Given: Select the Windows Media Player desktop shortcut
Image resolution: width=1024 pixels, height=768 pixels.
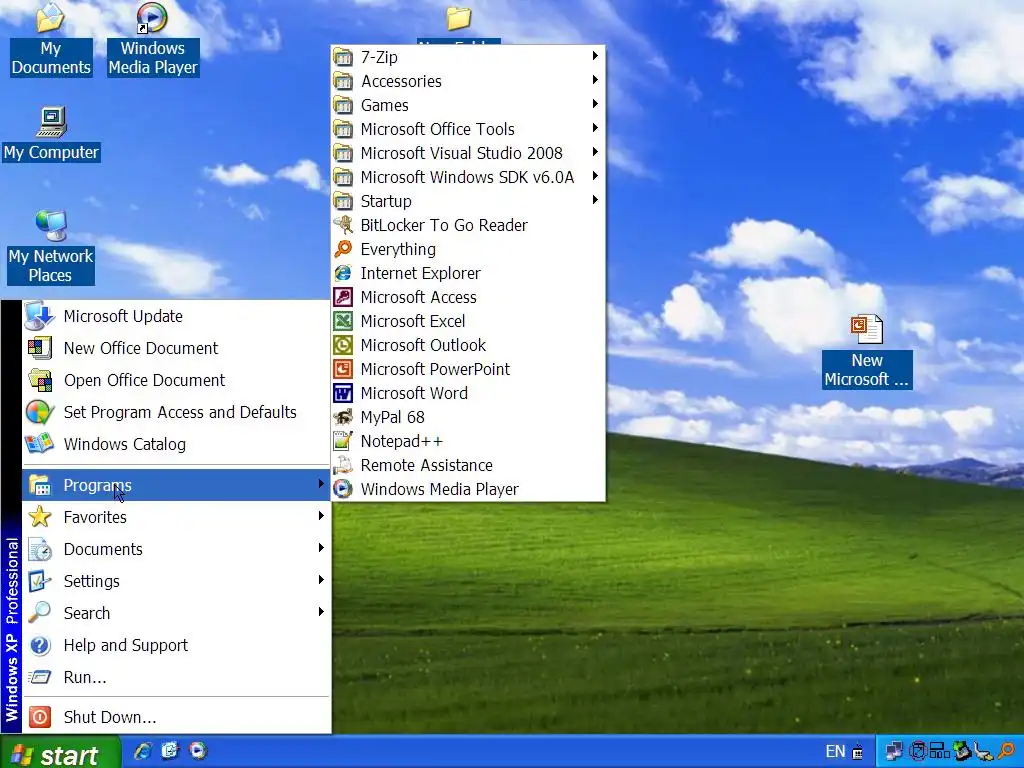Looking at the screenshot, I should click(153, 40).
